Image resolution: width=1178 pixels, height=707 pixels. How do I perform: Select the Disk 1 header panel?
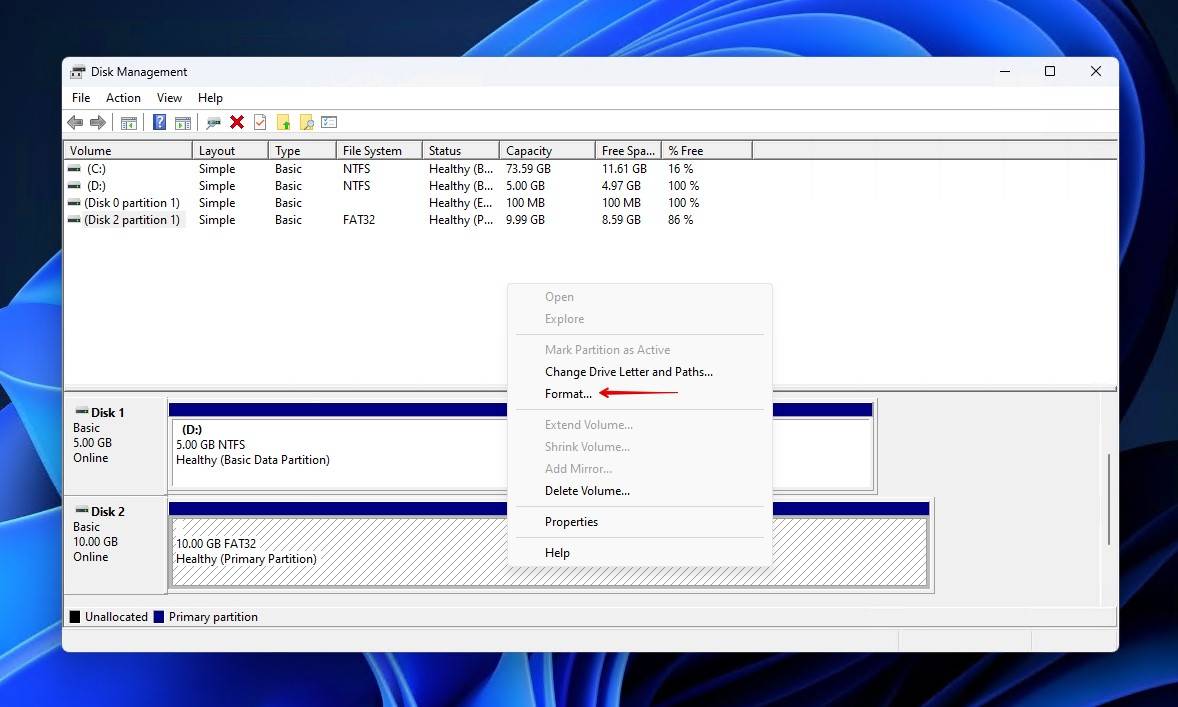[116, 446]
